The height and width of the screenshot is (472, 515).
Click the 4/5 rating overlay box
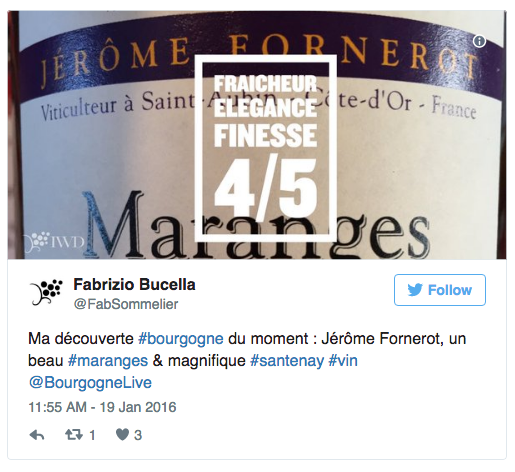point(265,148)
